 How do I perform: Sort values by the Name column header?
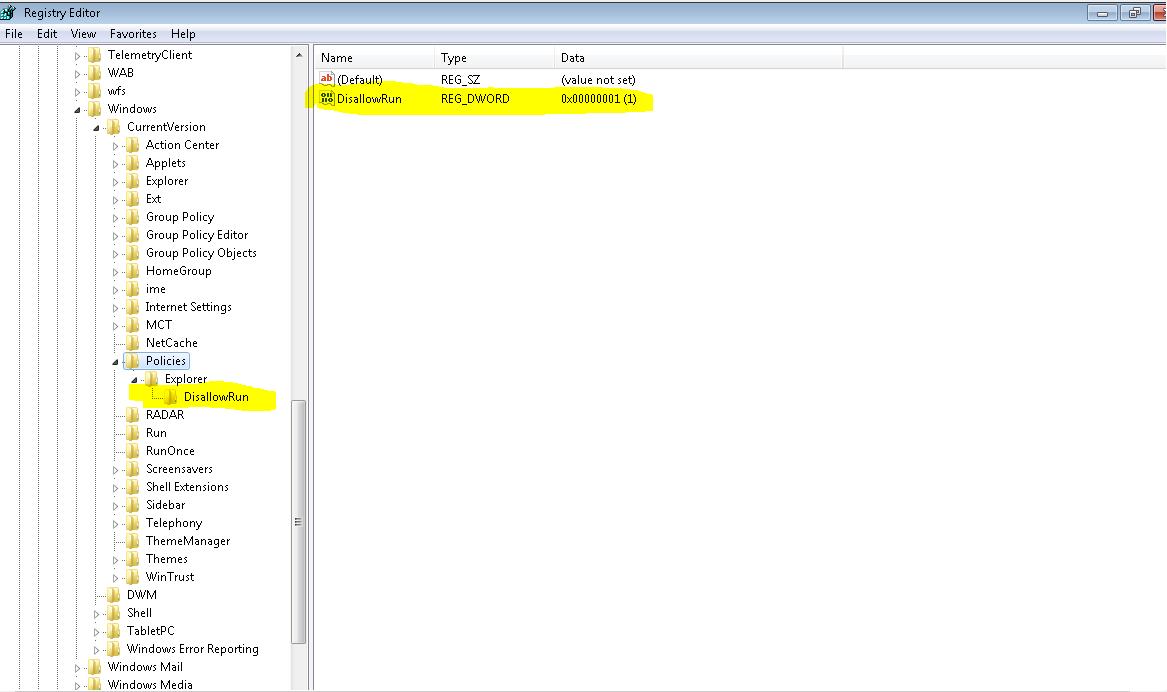coord(374,57)
